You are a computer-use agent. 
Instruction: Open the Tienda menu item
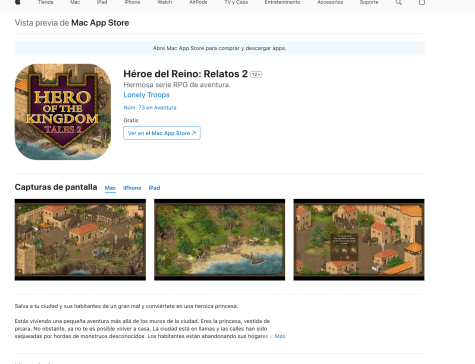46,2
